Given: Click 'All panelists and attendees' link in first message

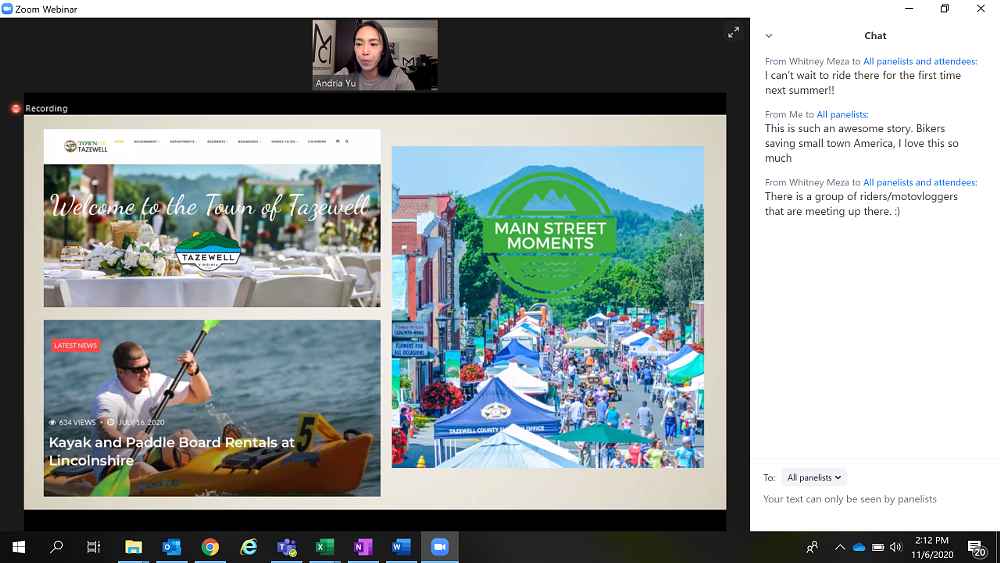Looking at the screenshot, I should click(x=920, y=61).
